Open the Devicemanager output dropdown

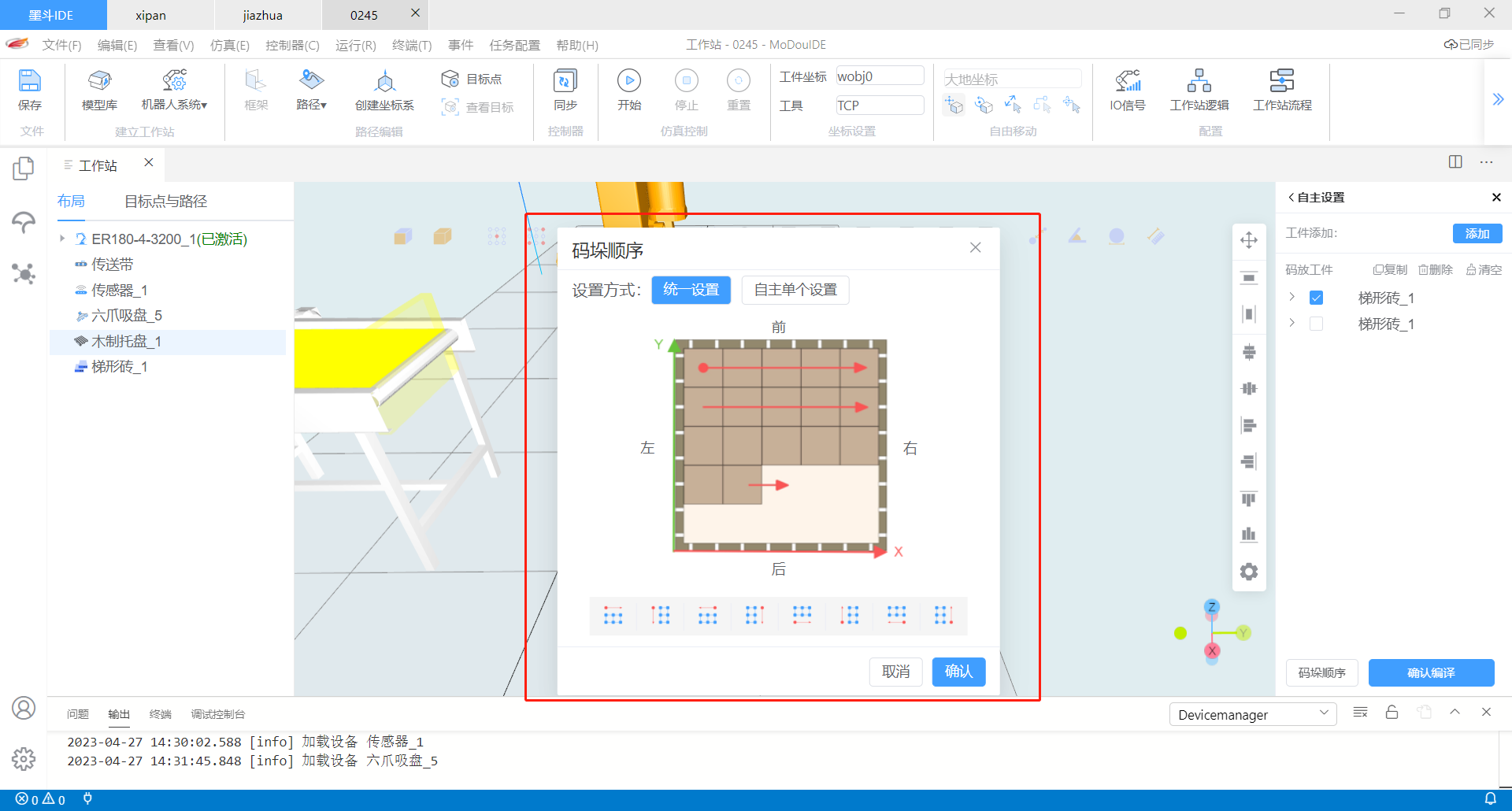pos(1252,714)
